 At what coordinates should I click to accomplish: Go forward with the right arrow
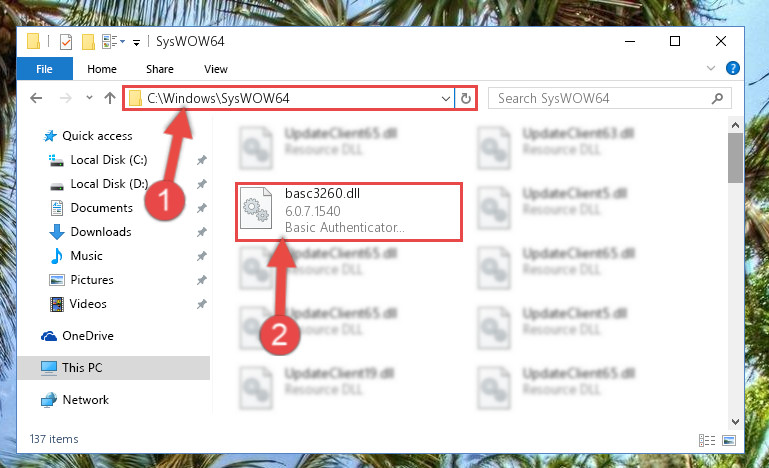pyautogui.click(x=65, y=98)
